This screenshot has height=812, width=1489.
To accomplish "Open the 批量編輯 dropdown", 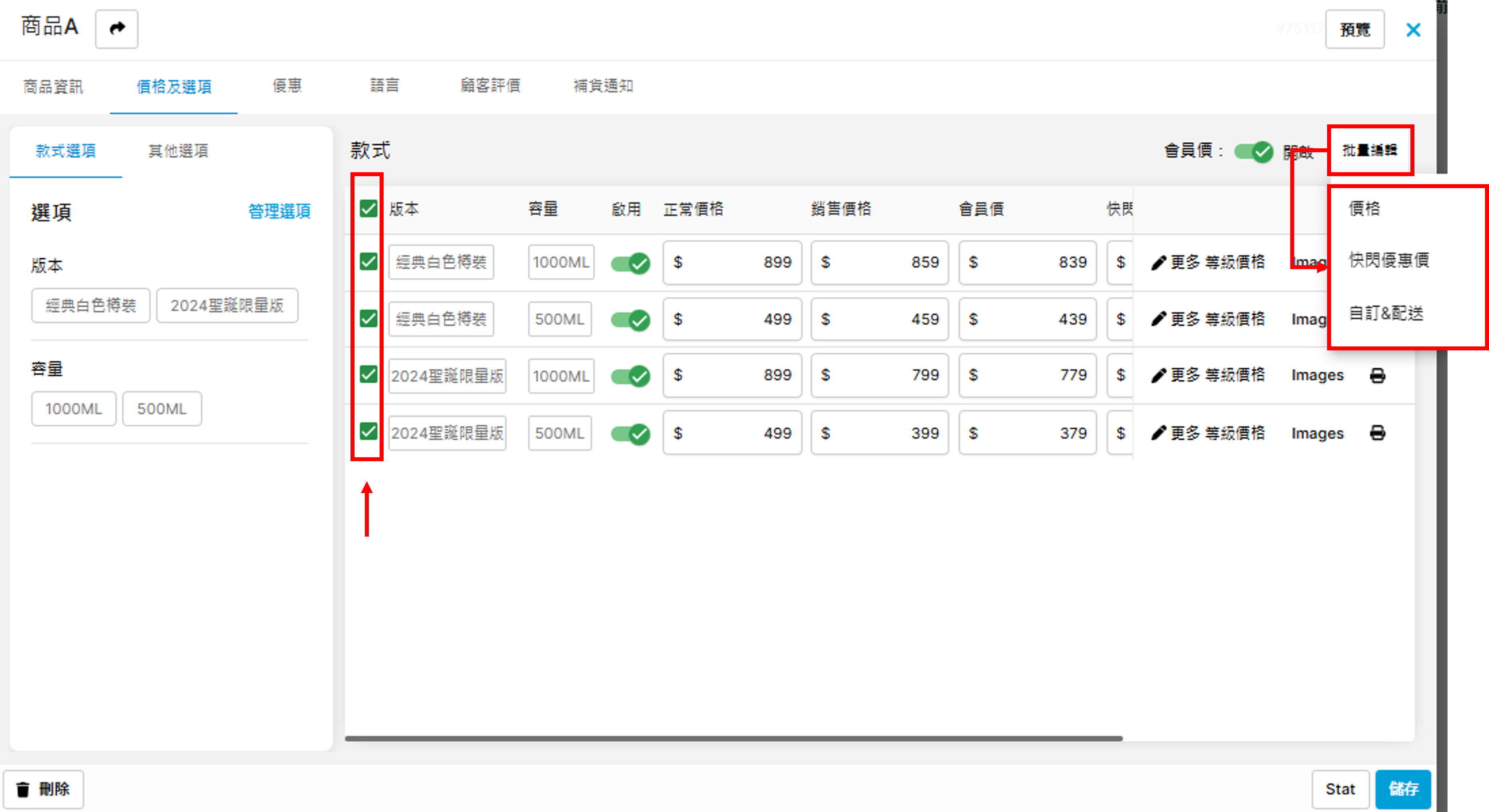I will [x=1369, y=150].
